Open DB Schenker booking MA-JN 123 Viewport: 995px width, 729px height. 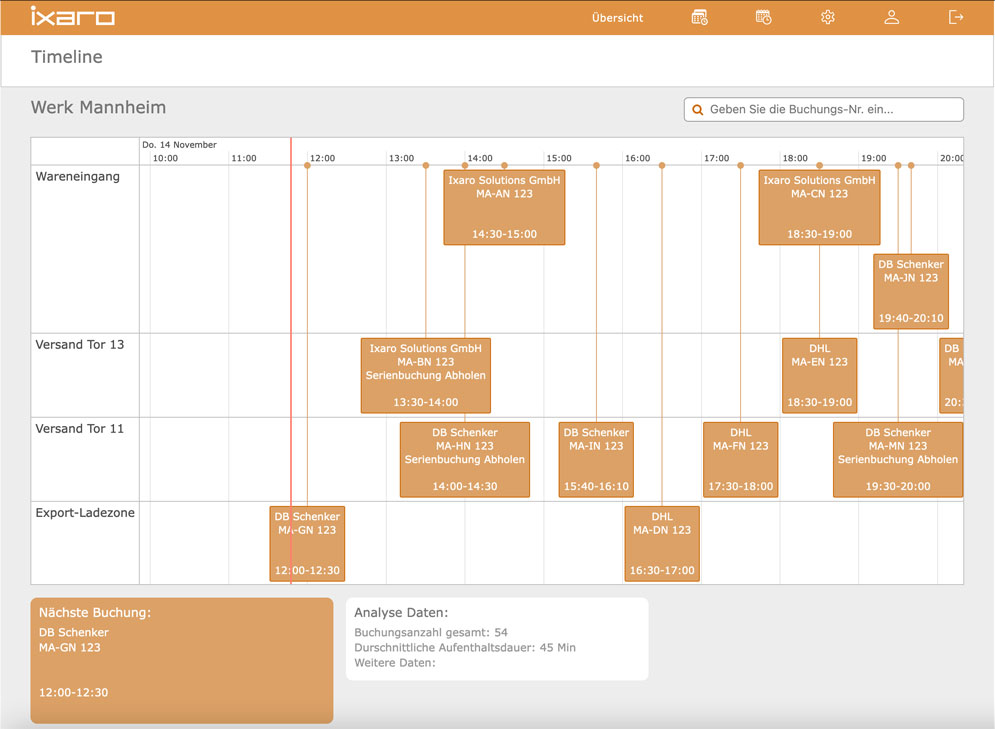[x=910, y=291]
